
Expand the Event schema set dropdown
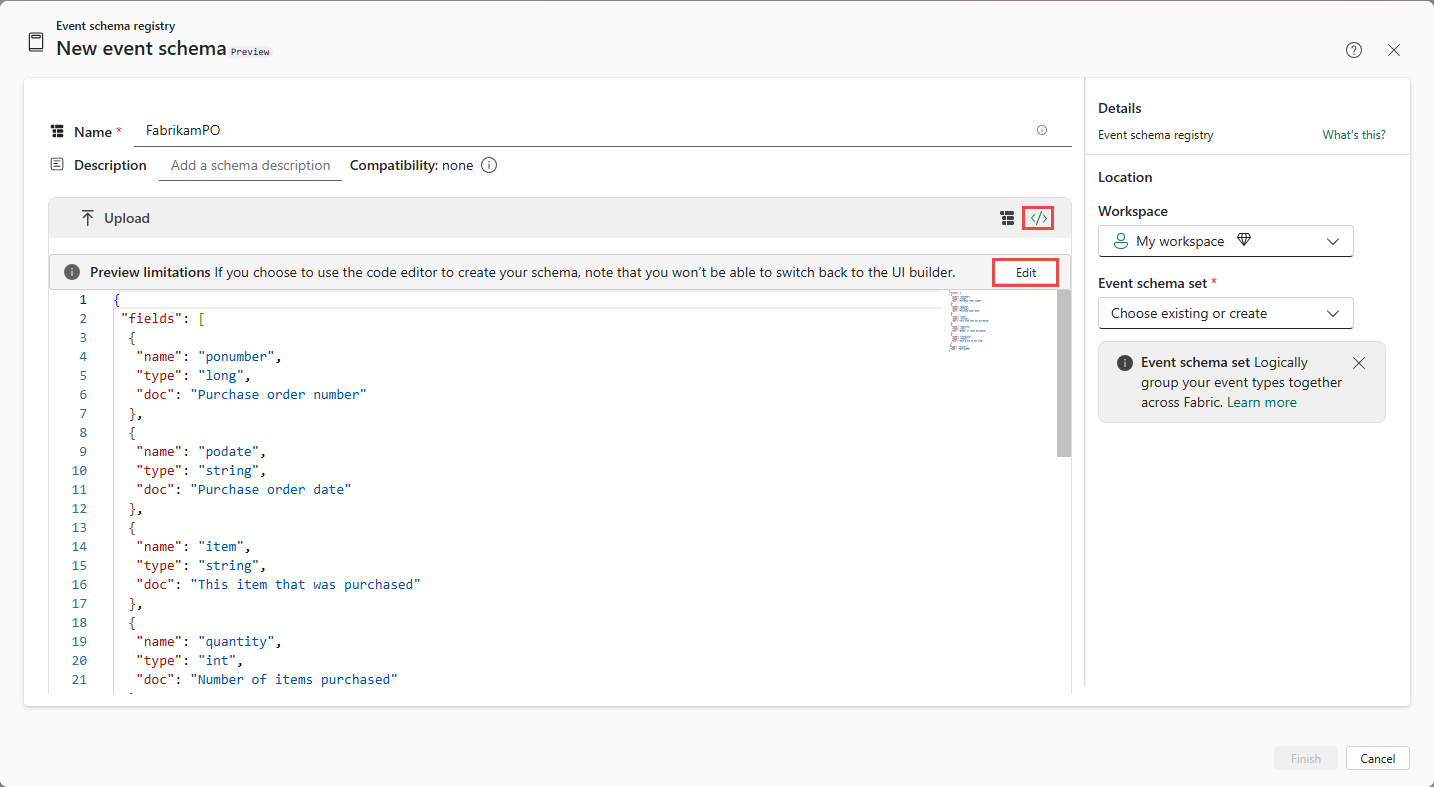click(x=1331, y=313)
